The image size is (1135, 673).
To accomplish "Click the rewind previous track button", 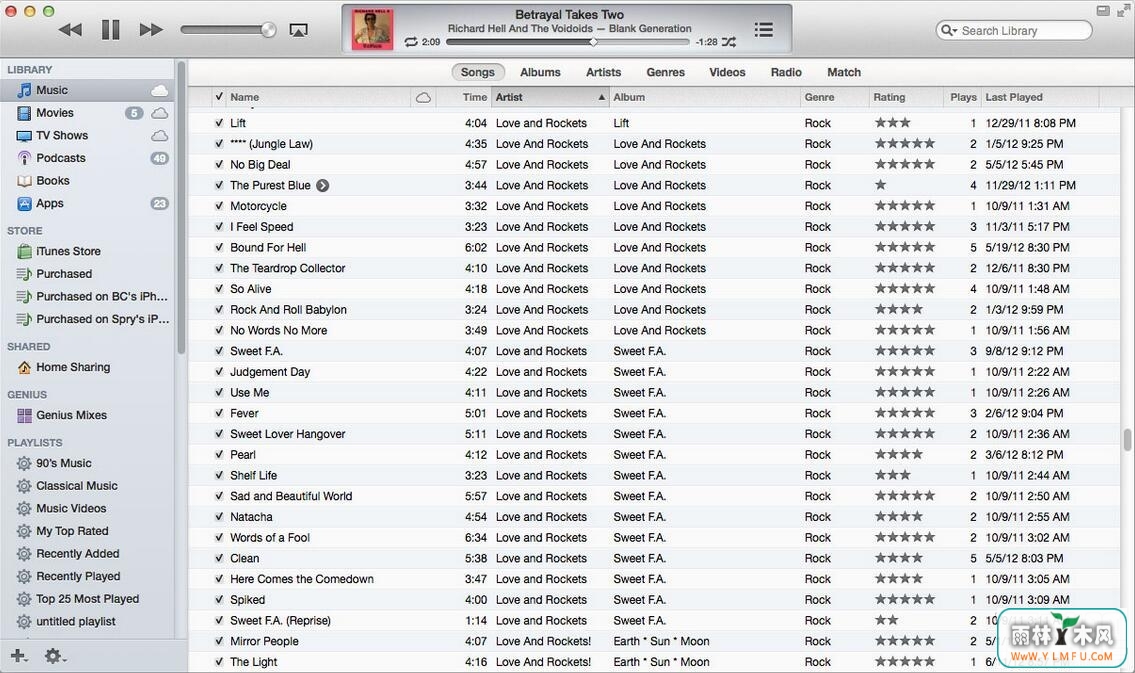I will (70, 30).
